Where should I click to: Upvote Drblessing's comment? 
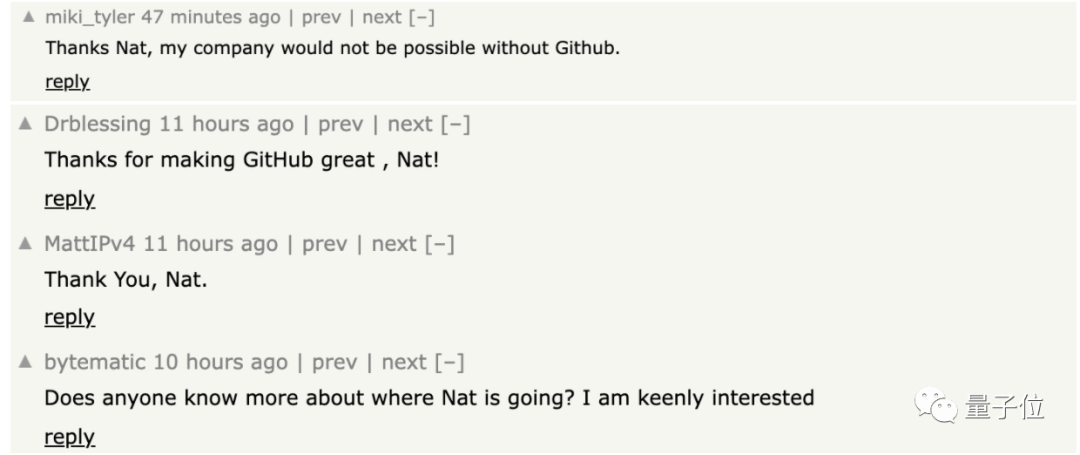[26, 125]
